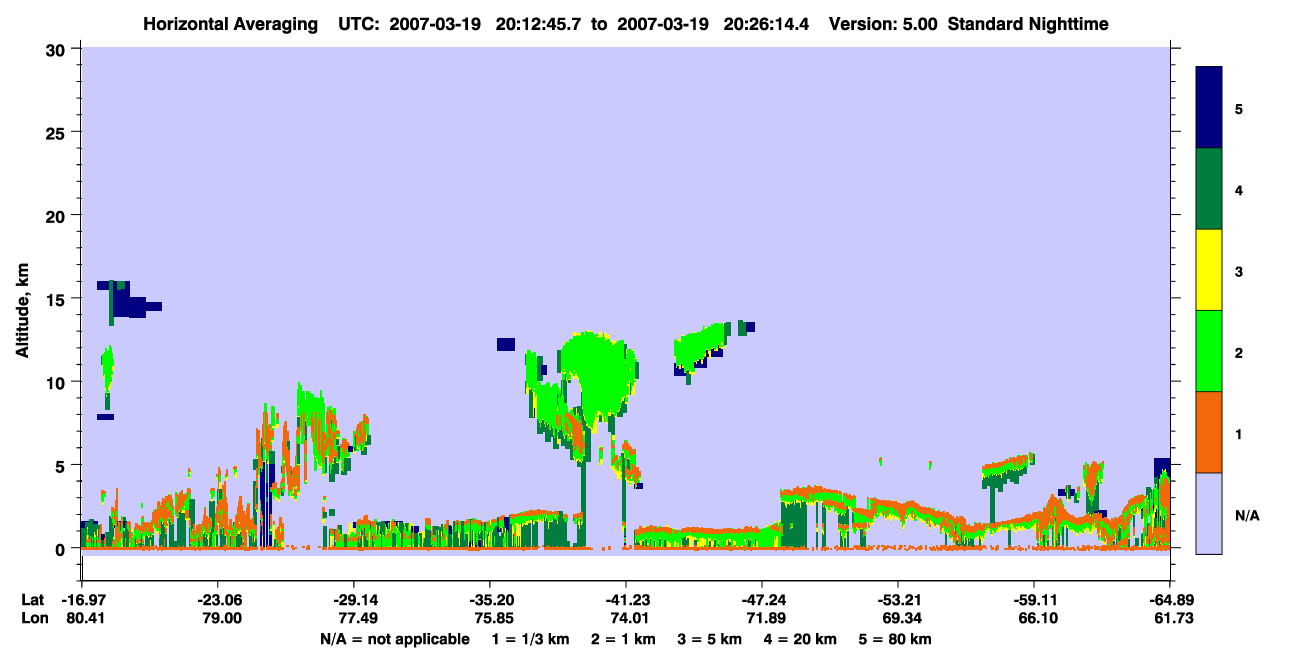Click the '3 = 5 km' legend entry
Viewport: 1300px width, 667px height.
710,639
